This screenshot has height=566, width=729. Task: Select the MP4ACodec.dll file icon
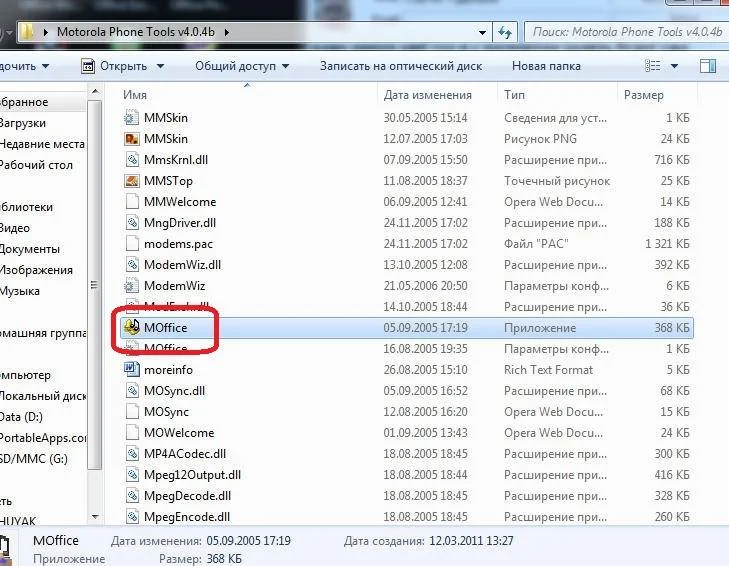coord(132,453)
